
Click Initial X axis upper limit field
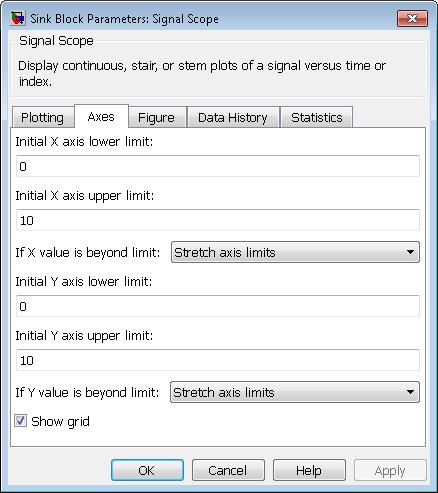218,220
